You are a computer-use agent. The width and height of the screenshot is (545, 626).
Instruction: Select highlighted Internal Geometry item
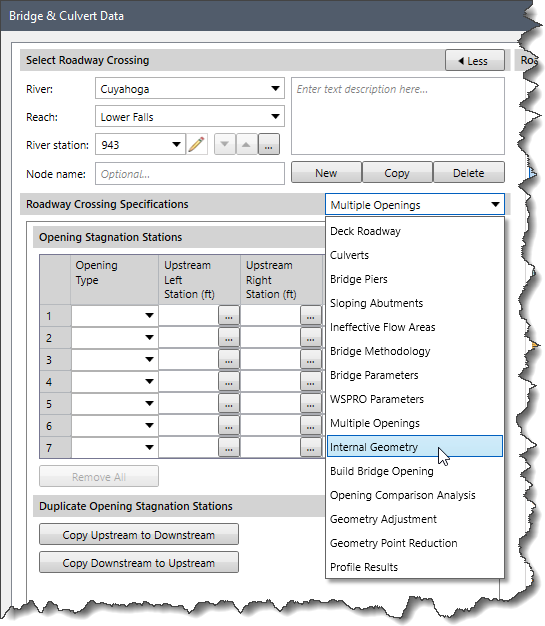[415, 446]
